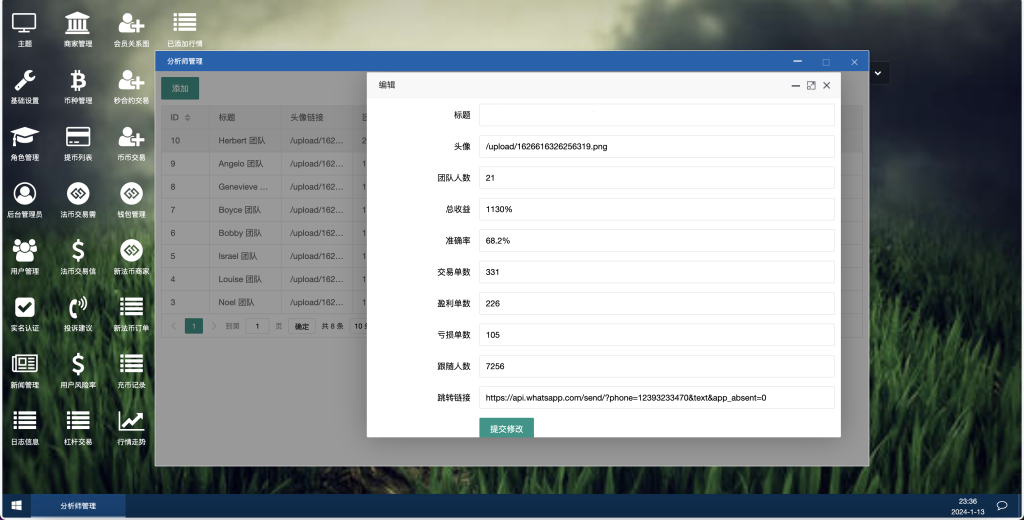Click the 跳转链接 WhatsApp URL field

656,397
